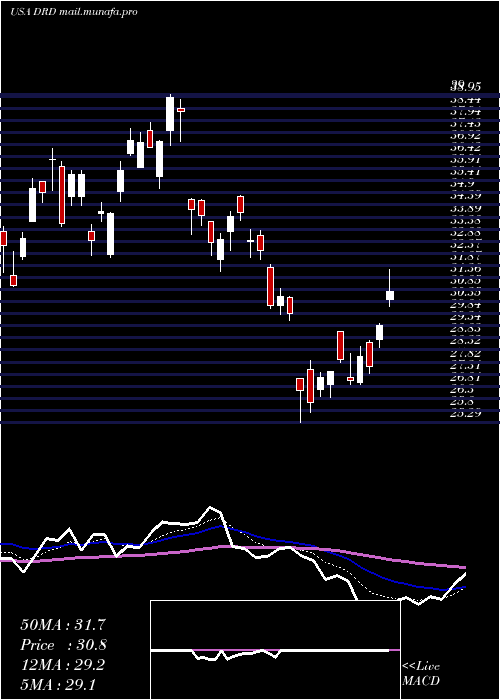The width and height of the screenshot is (500, 700).
Task: Click the '<<Live MACD' label
Action: point(421,674)
